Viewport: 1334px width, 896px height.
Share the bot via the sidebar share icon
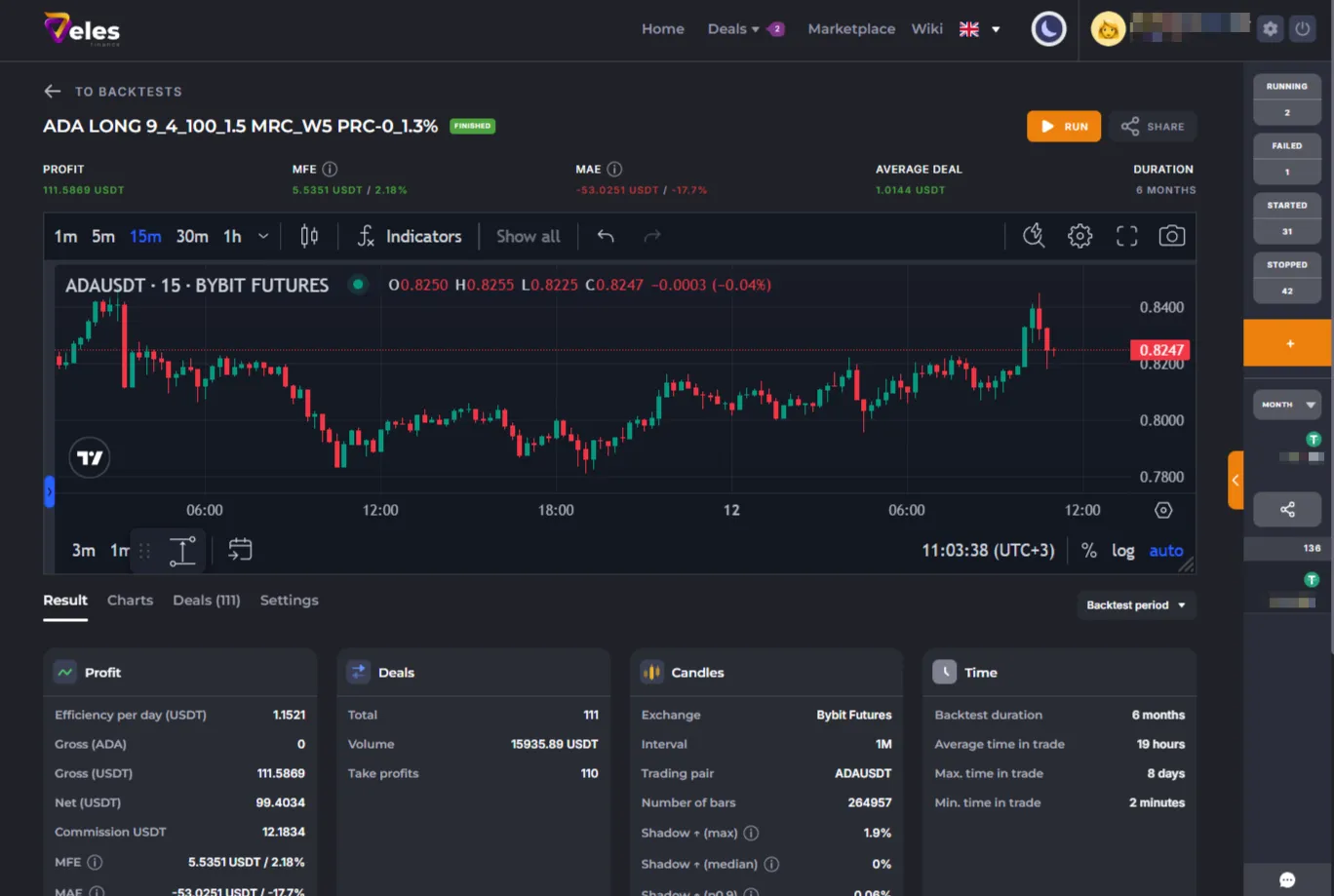pyautogui.click(x=1286, y=509)
